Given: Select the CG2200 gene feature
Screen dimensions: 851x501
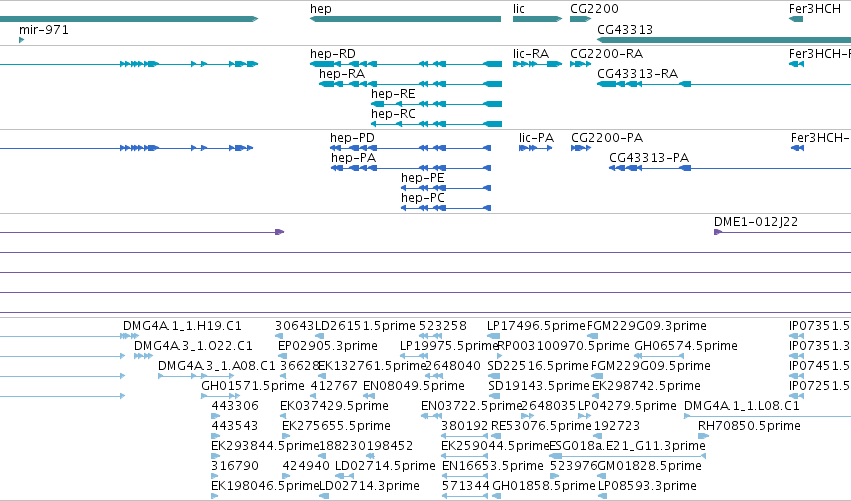Looking at the screenshot, I should click(580, 19).
